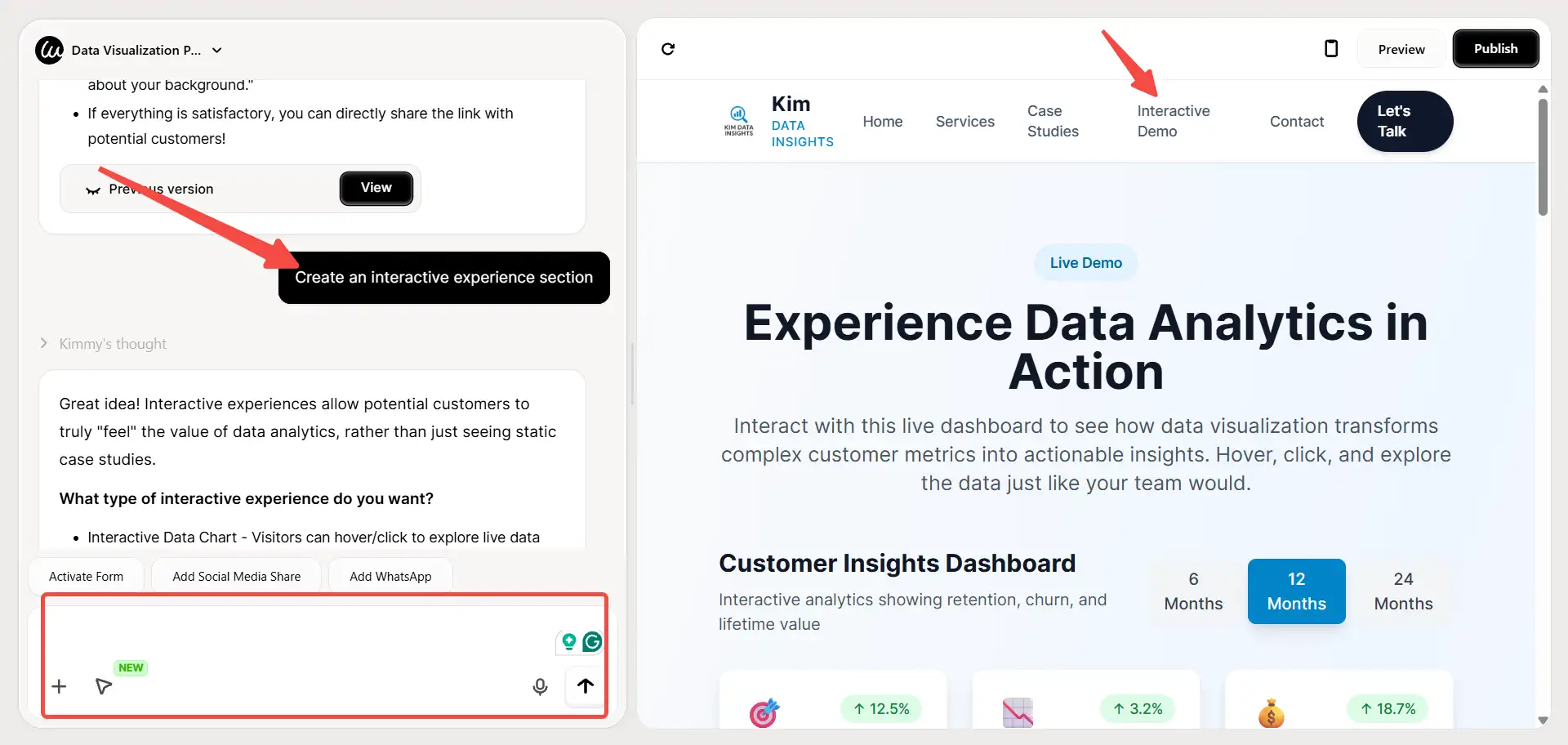Open the Data Visualization project dropdown
The height and width of the screenshot is (745, 1568).
coord(217,50)
